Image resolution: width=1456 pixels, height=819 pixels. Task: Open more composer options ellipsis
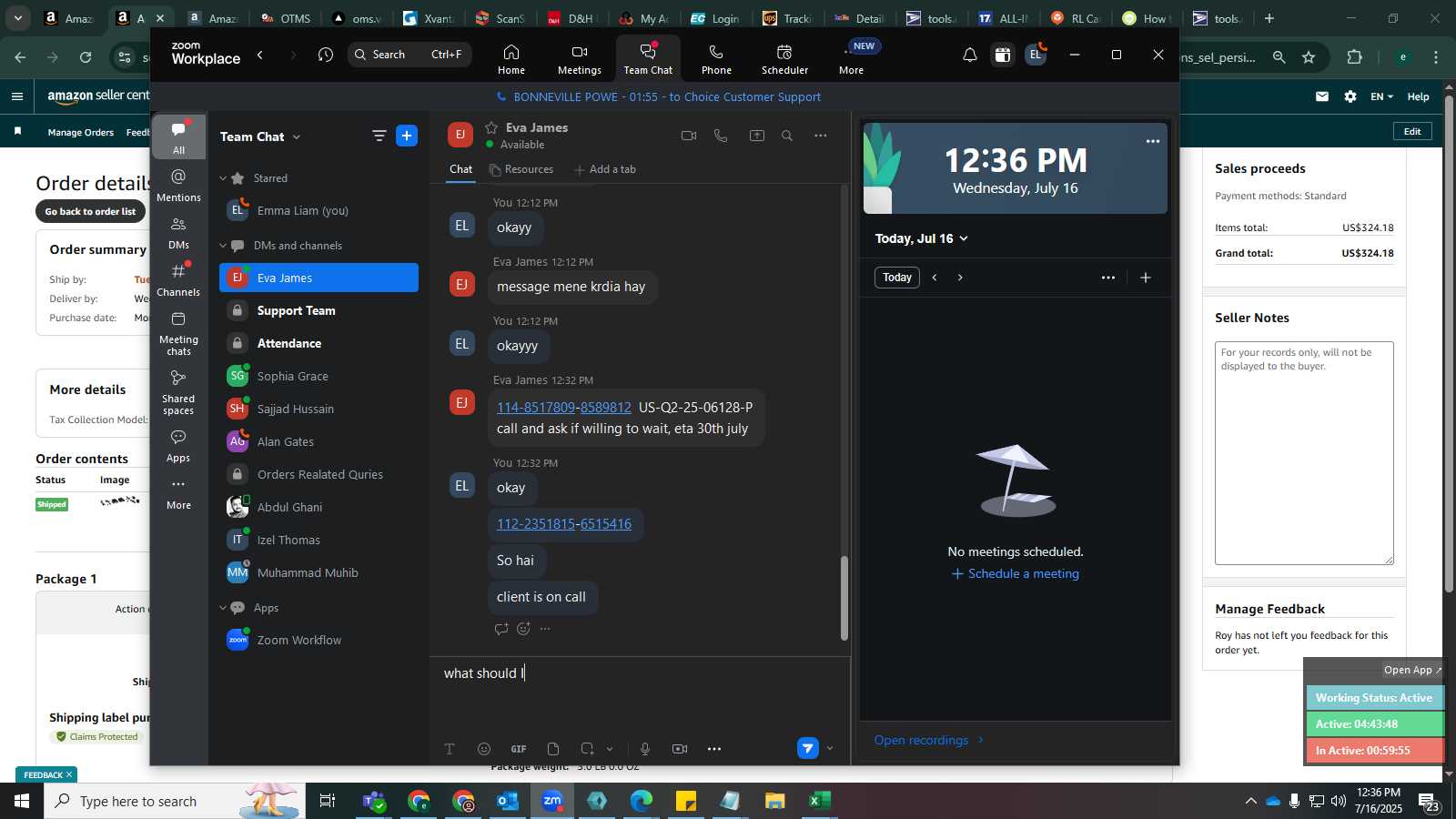714,749
